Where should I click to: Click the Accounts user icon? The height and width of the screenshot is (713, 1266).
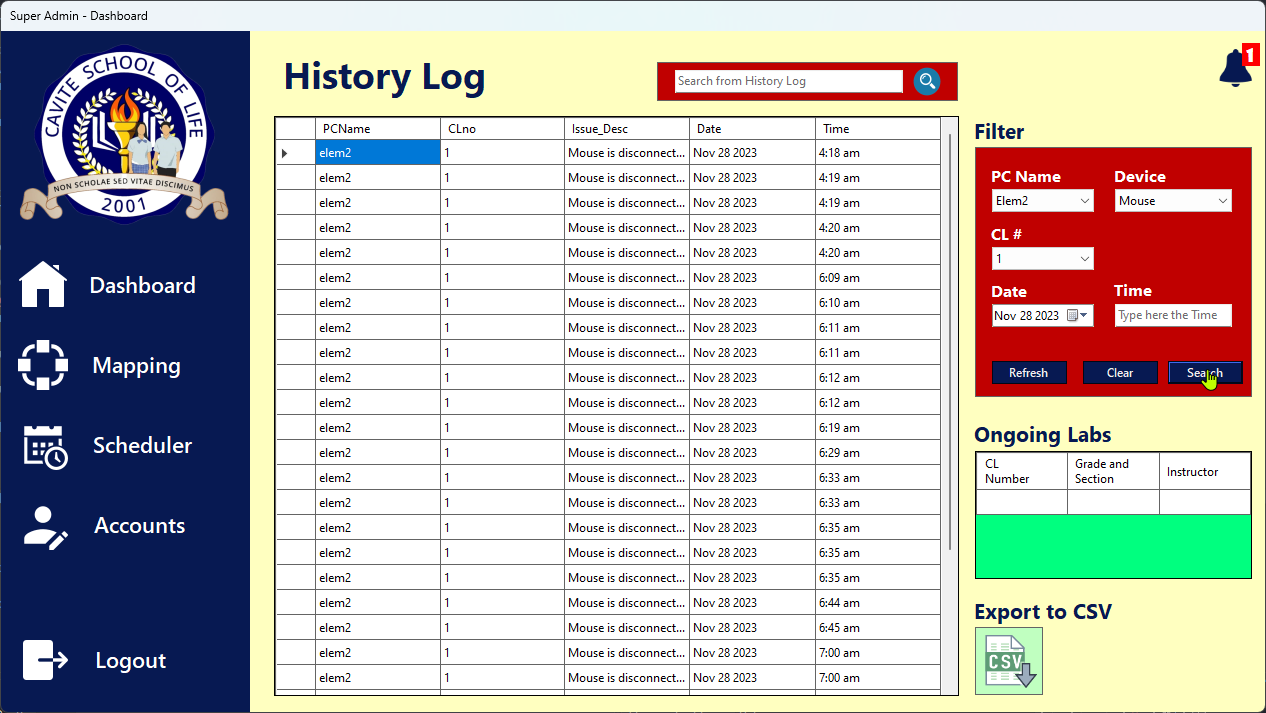point(45,526)
